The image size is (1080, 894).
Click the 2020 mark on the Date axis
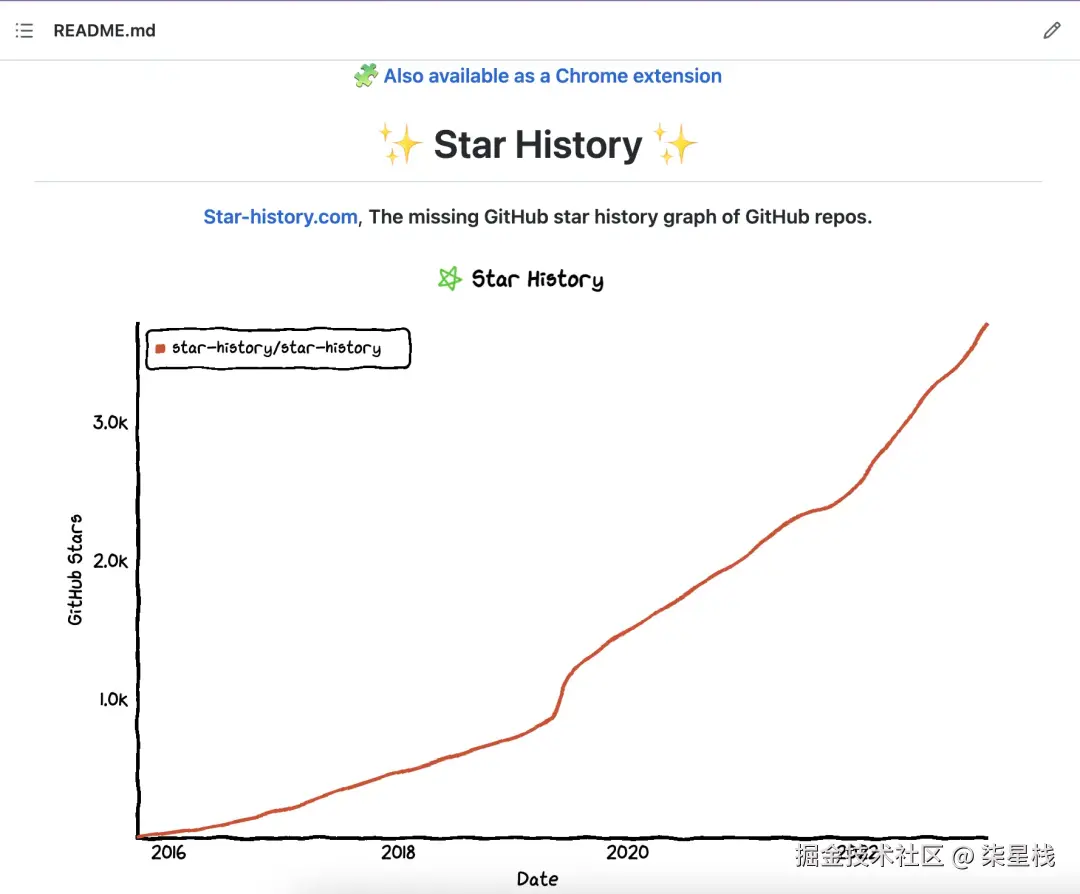(x=627, y=852)
